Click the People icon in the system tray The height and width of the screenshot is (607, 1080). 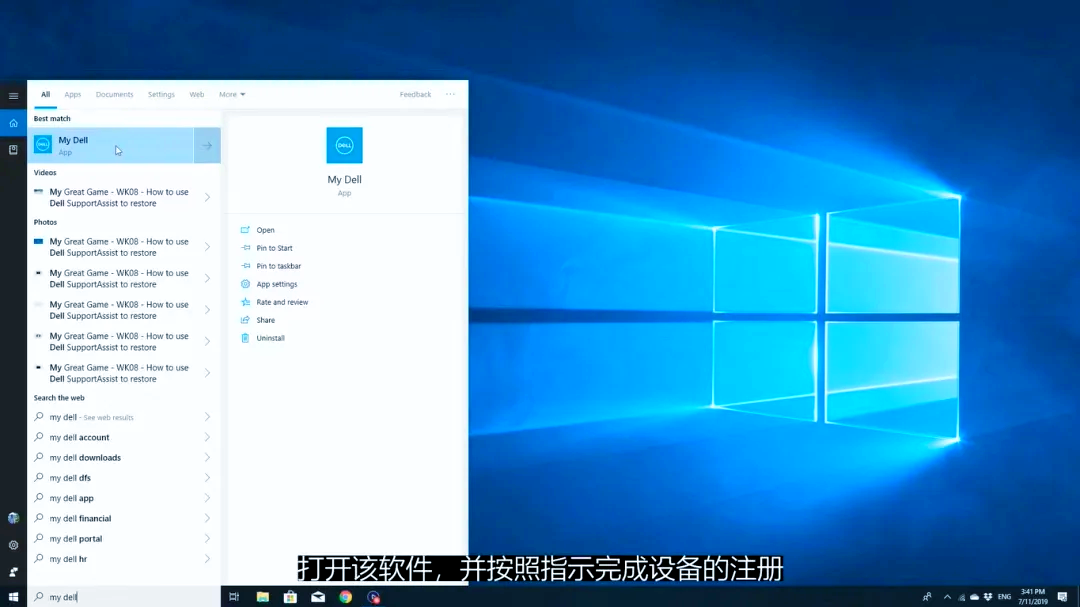pyautogui.click(x=927, y=597)
